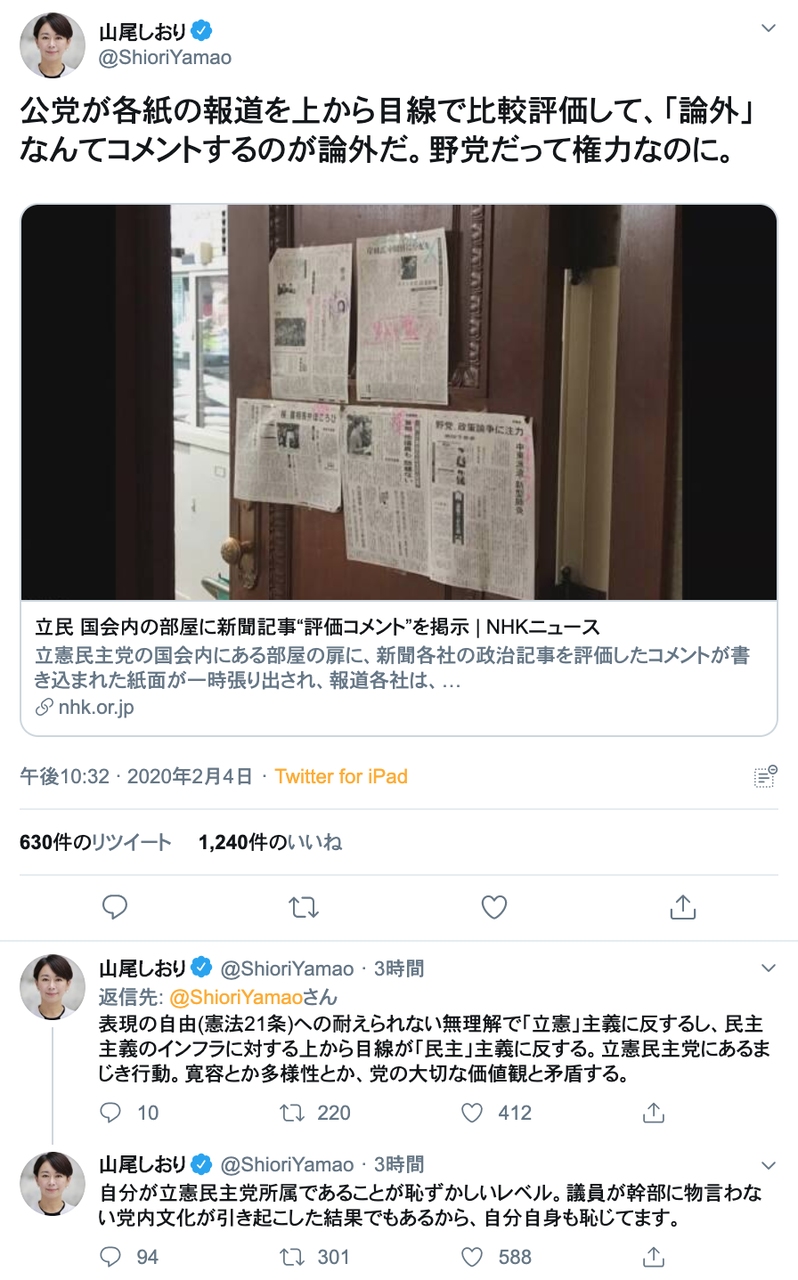Open options chevron on last reply tweet
Viewport: 798px width, 1280px height.
pyautogui.click(x=768, y=1165)
